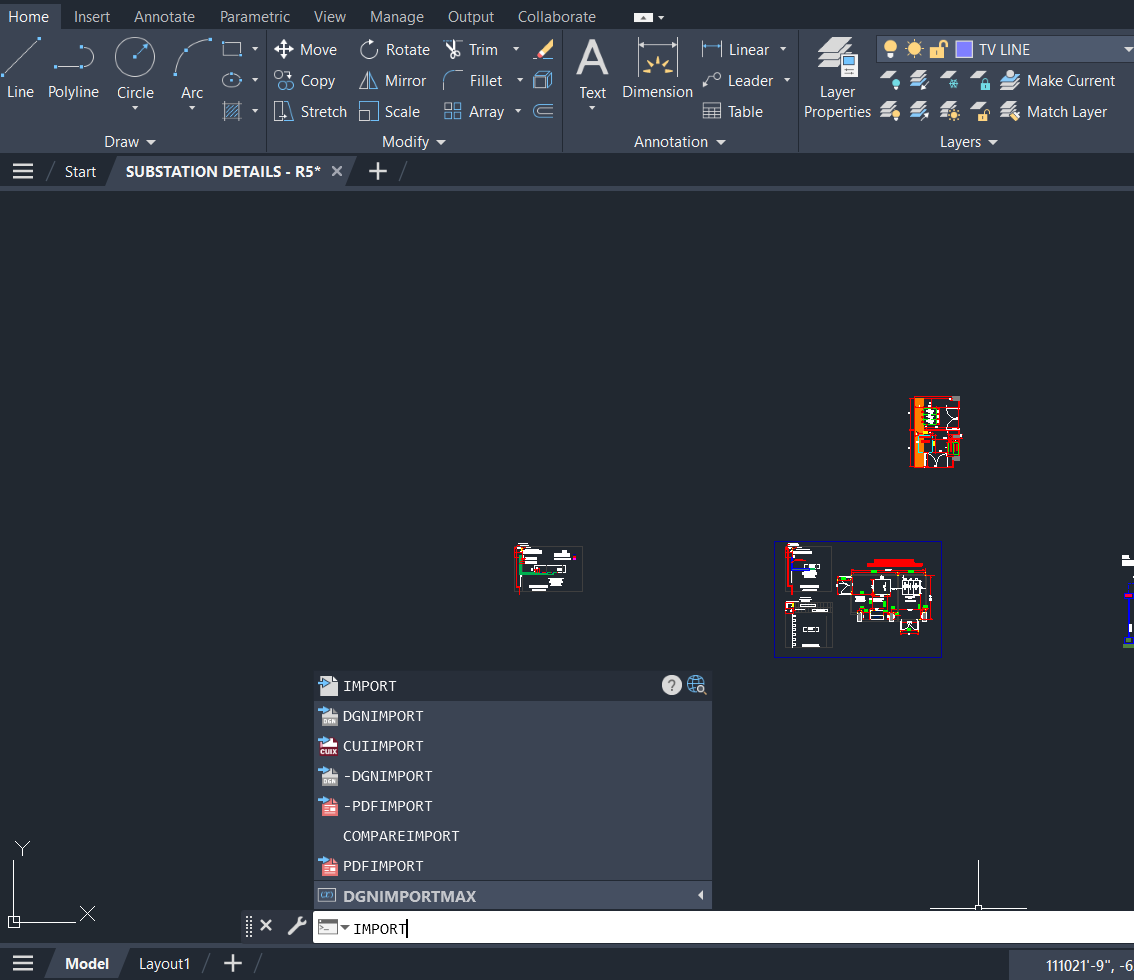Toggle TV LINE layer lock padlock
The height and width of the screenshot is (980, 1134).
coord(938,49)
